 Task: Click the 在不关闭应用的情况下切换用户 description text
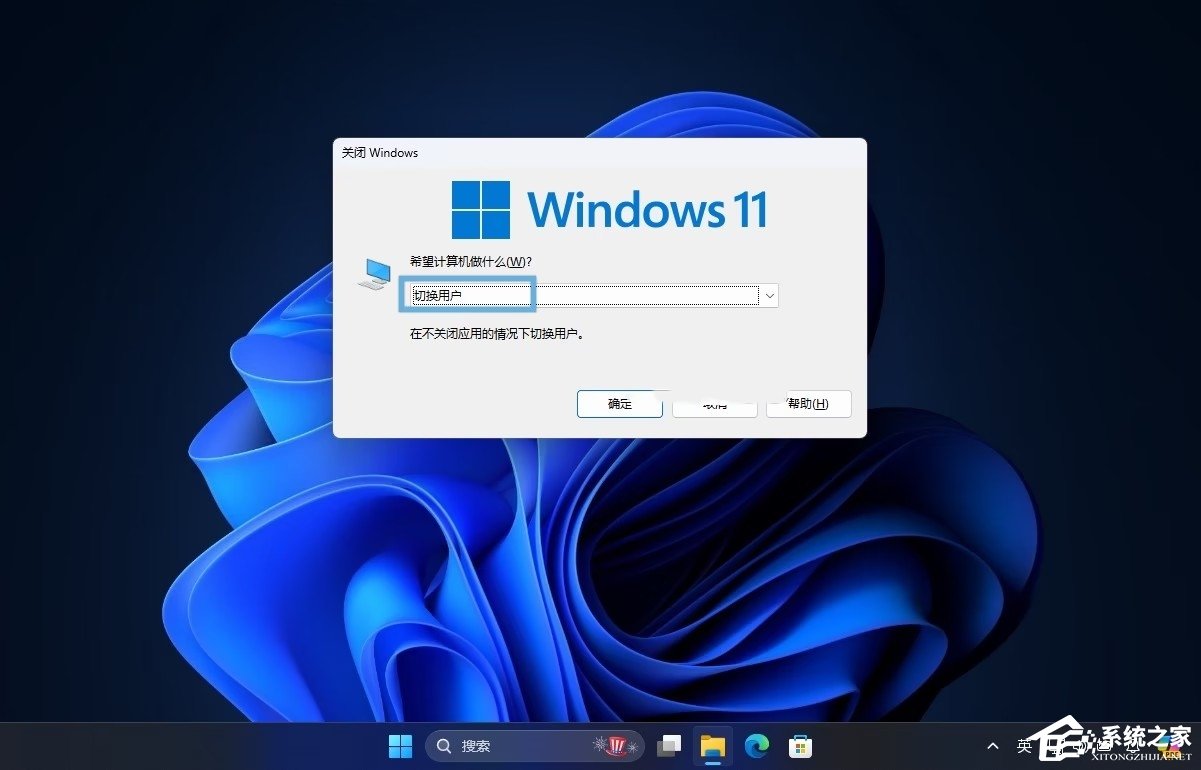[x=496, y=334]
